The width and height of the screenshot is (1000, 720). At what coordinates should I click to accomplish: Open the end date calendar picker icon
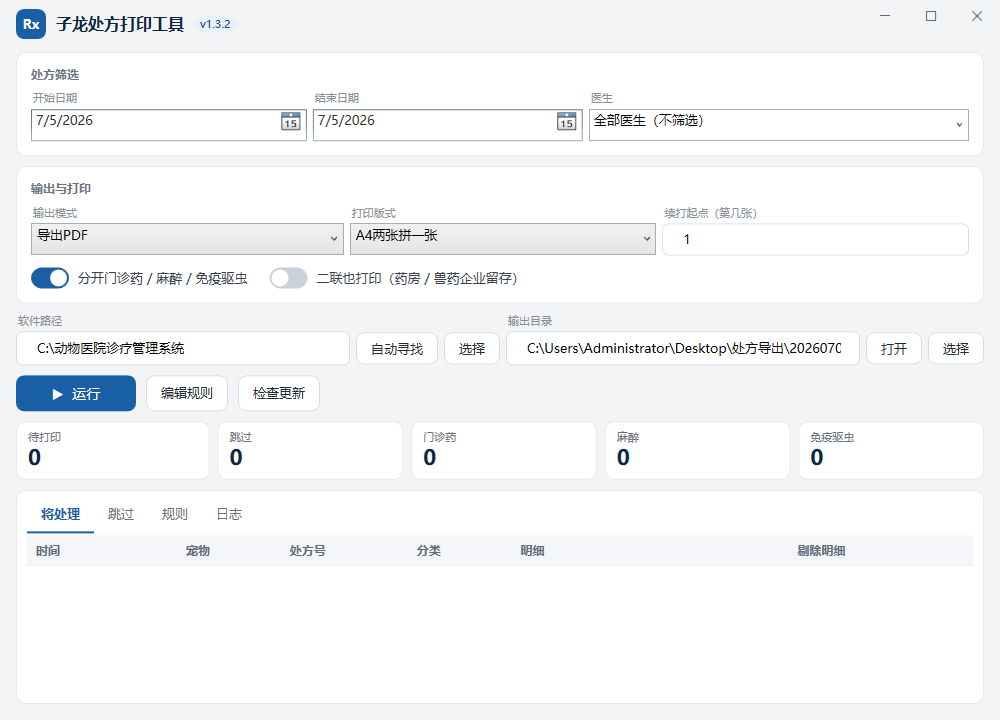pyautogui.click(x=566, y=121)
